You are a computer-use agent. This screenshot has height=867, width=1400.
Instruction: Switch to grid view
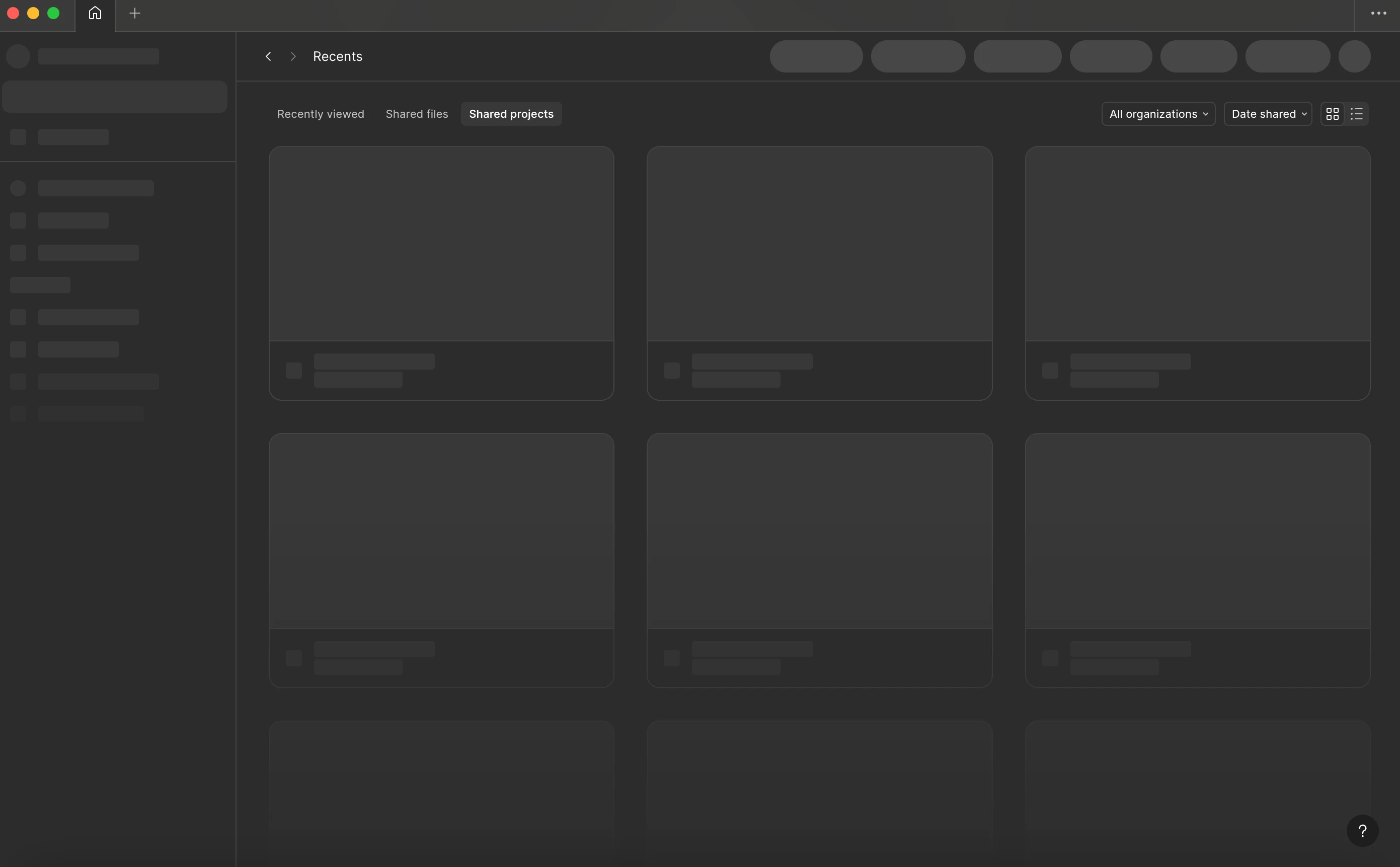tap(1333, 114)
